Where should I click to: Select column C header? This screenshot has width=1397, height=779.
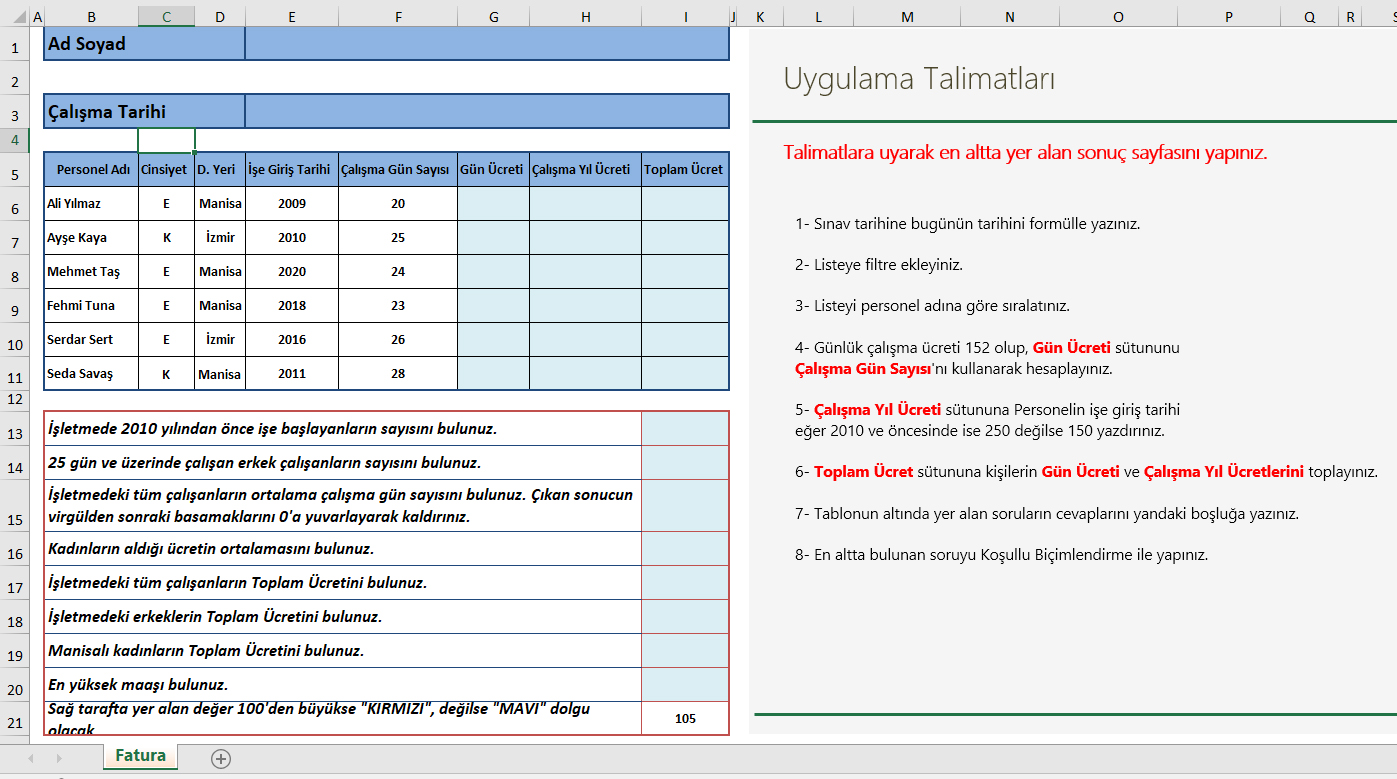[x=166, y=17]
